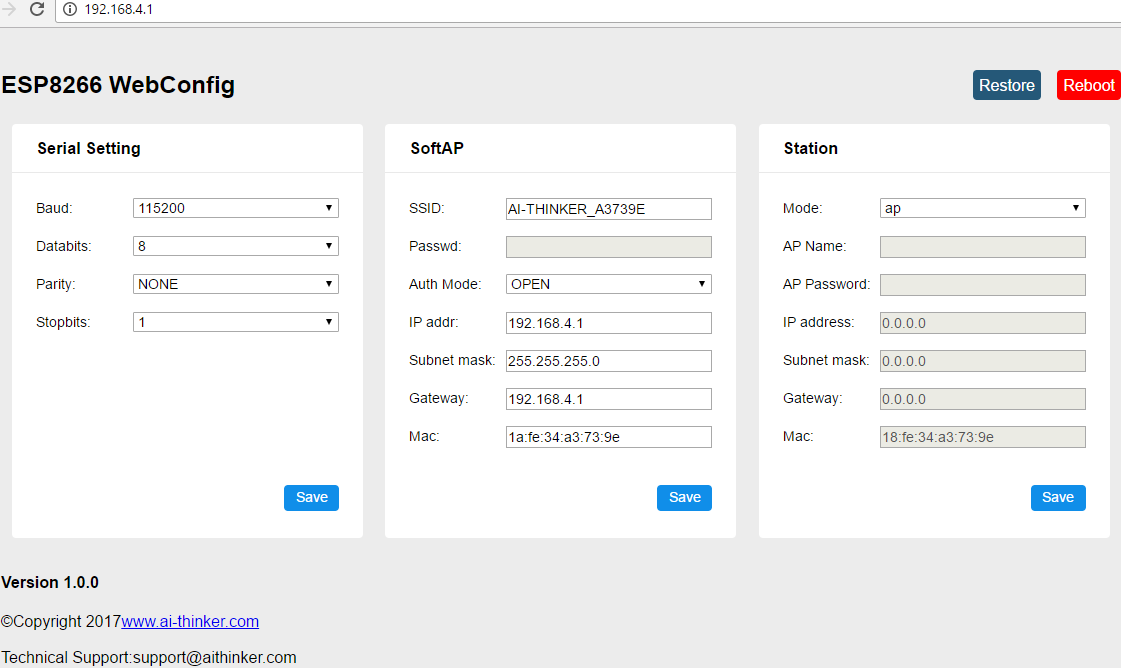Click the Station Mac field
The height and width of the screenshot is (668, 1121).
point(983,436)
